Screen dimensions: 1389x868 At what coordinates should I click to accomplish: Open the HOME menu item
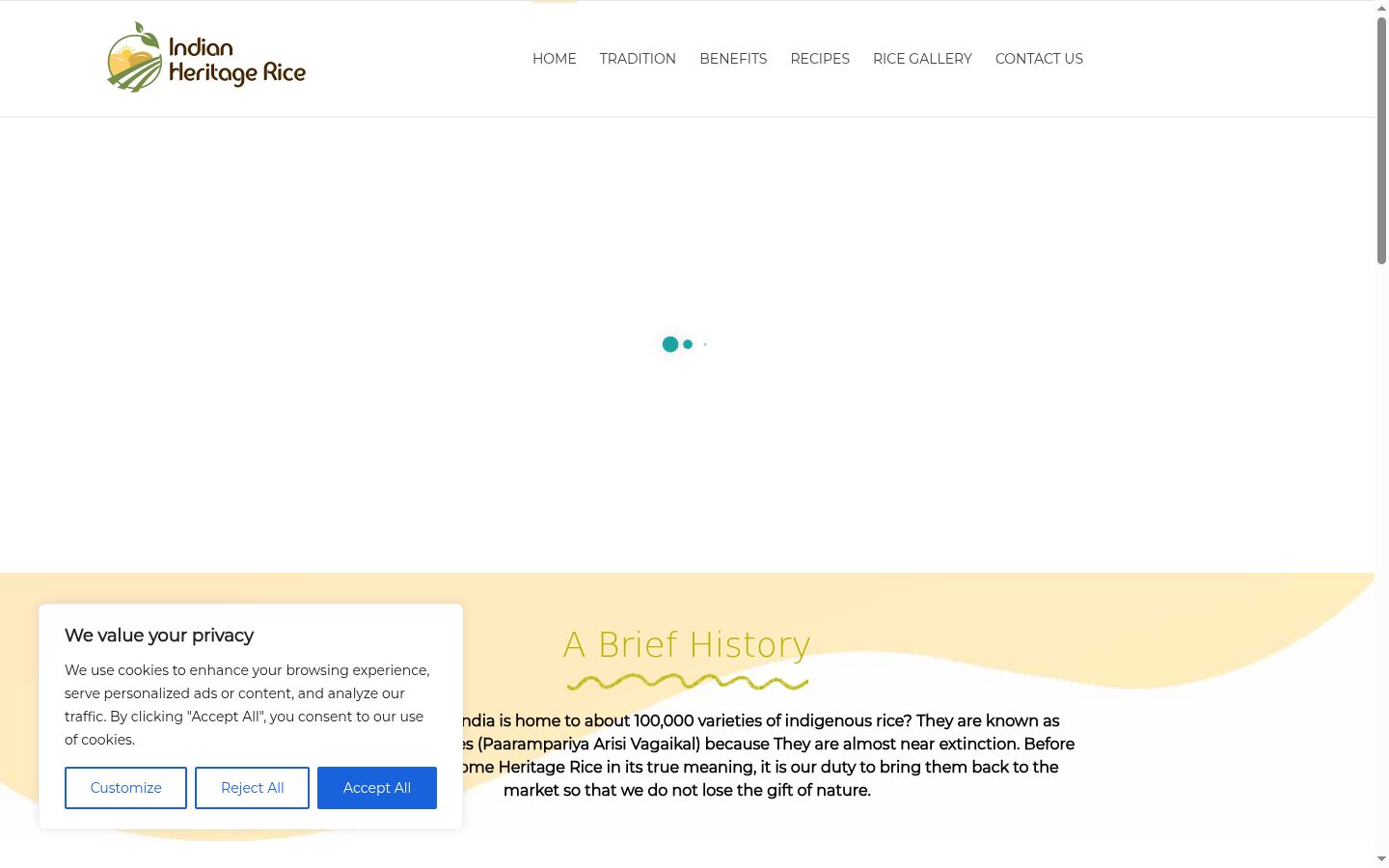pos(555,59)
